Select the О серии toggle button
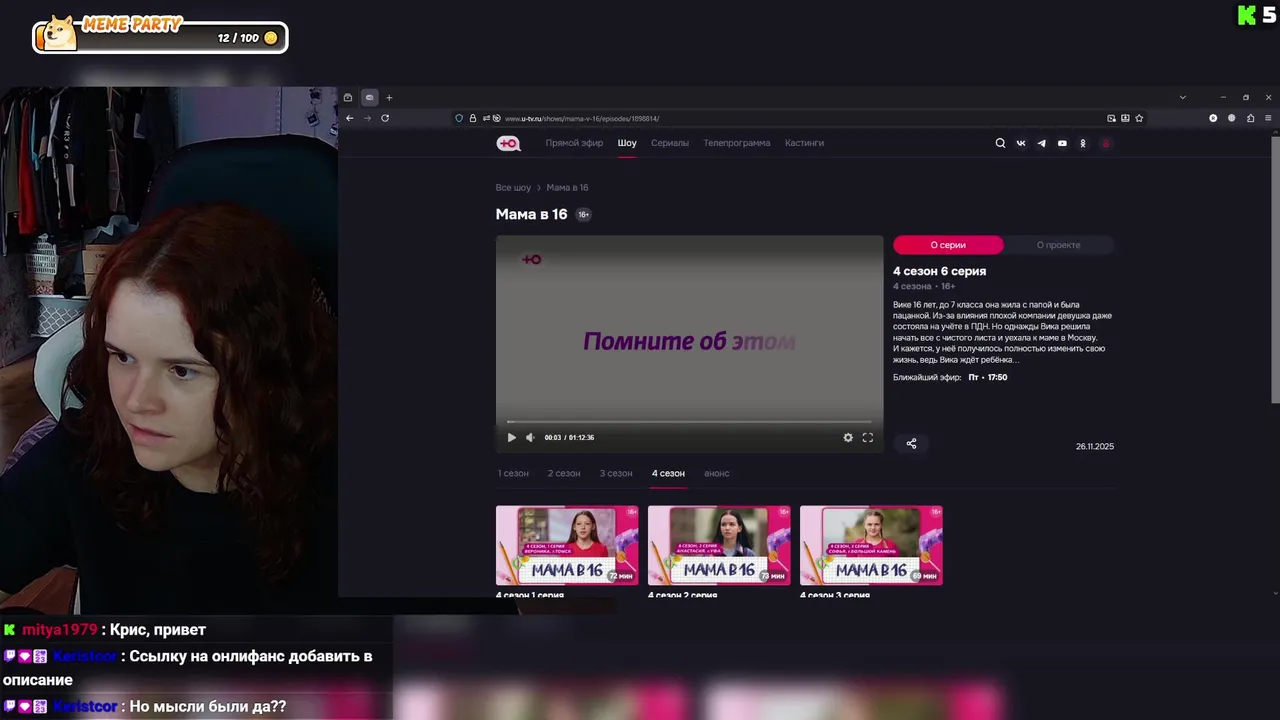The image size is (1280, 720). (948, 245)
